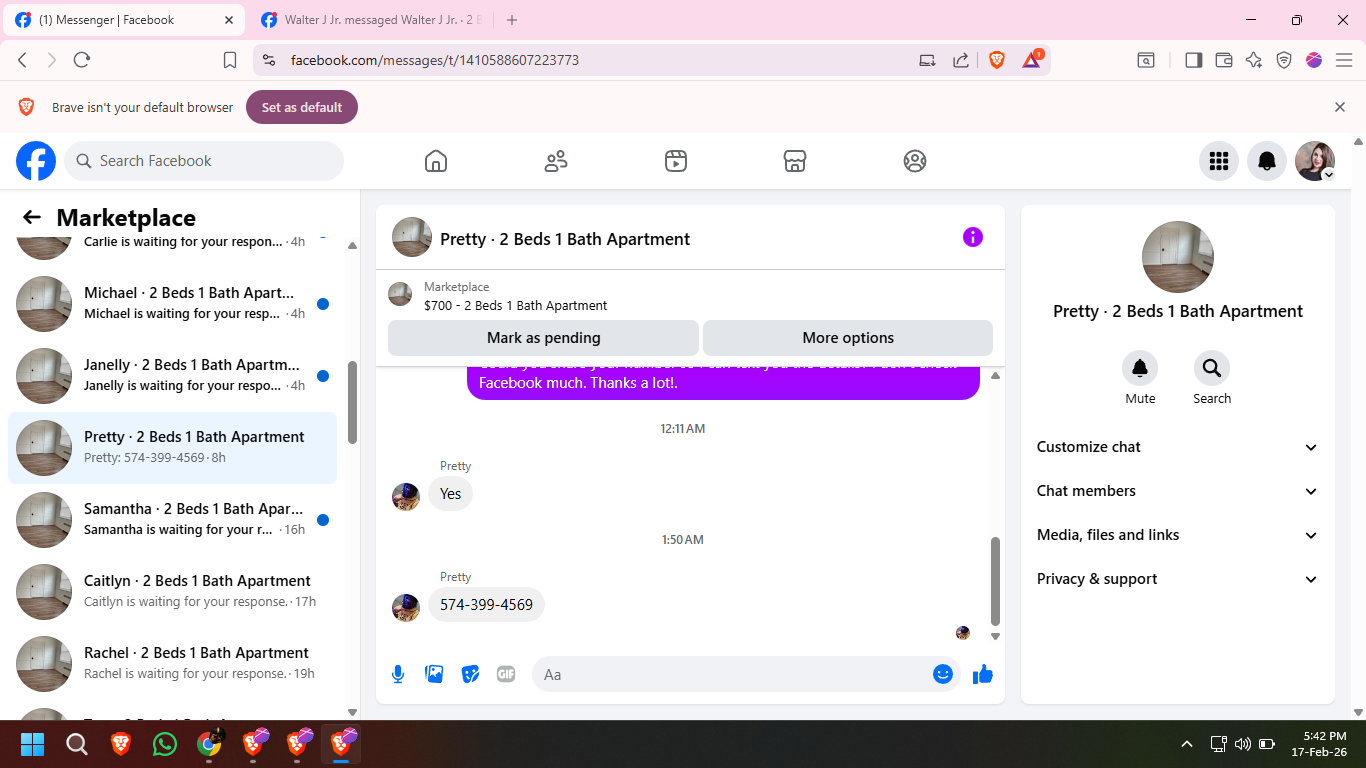The image size is (1366, 768).
Task: Open conversation information purple icon
Action: pyautogui.click(x=973, y=237)
